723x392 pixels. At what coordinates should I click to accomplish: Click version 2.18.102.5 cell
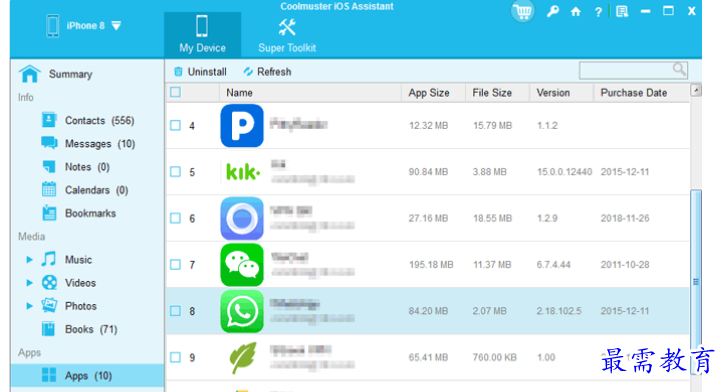click(559, 311)
